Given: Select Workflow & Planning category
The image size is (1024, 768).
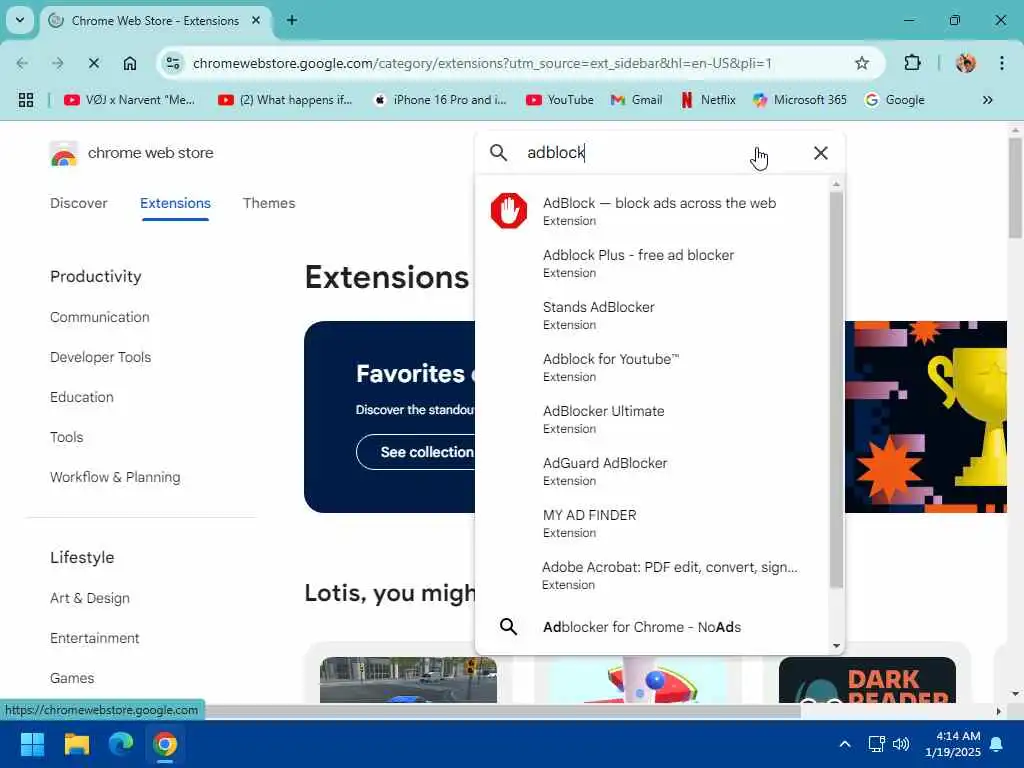Looking at the screenshot, I should (x=115, y=477).
